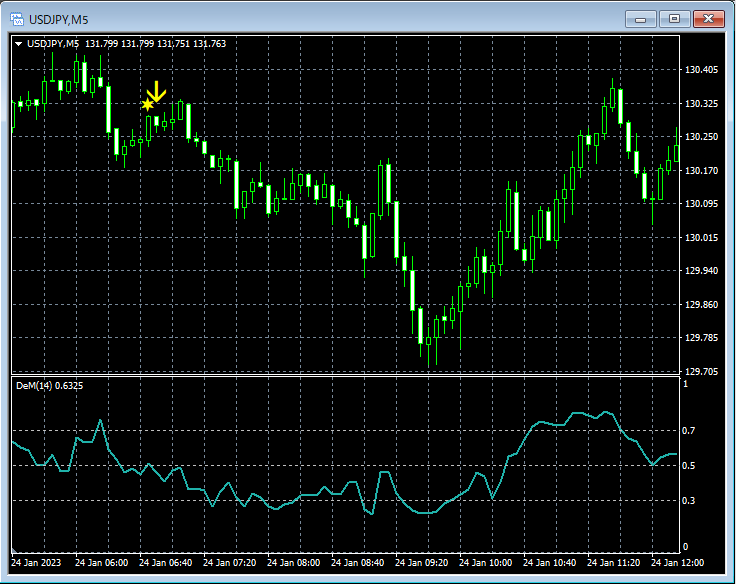Expand the USDJPY,M5 chart triangle menu
This screenshot has height=584, width=737.
tap(18, 44)
